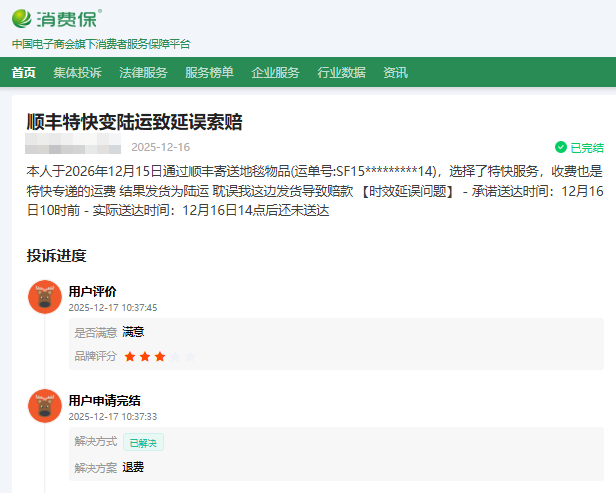Switch to the 服务榜单 page
The width and height of the screenshot is (616, 493).
pyautogui.click(x=209, y=72)
